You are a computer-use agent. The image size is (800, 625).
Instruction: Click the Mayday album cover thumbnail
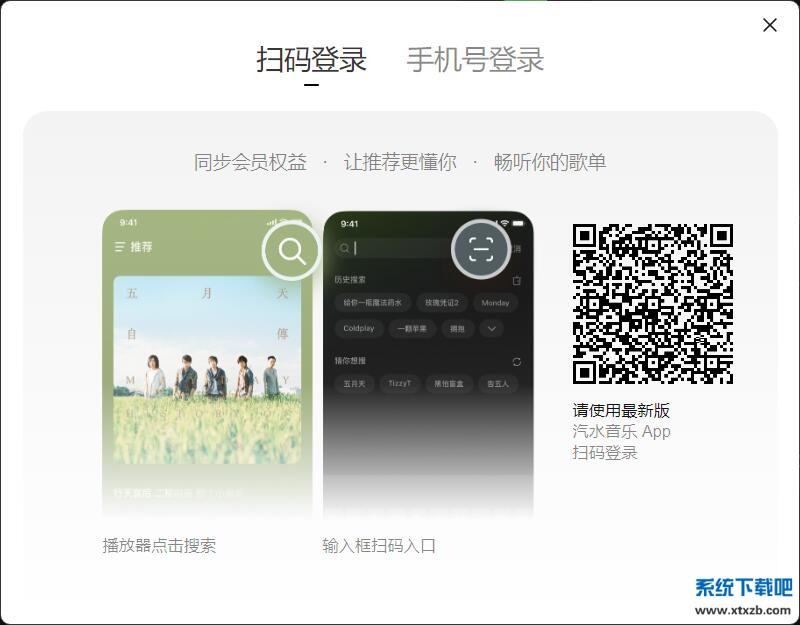210,370
